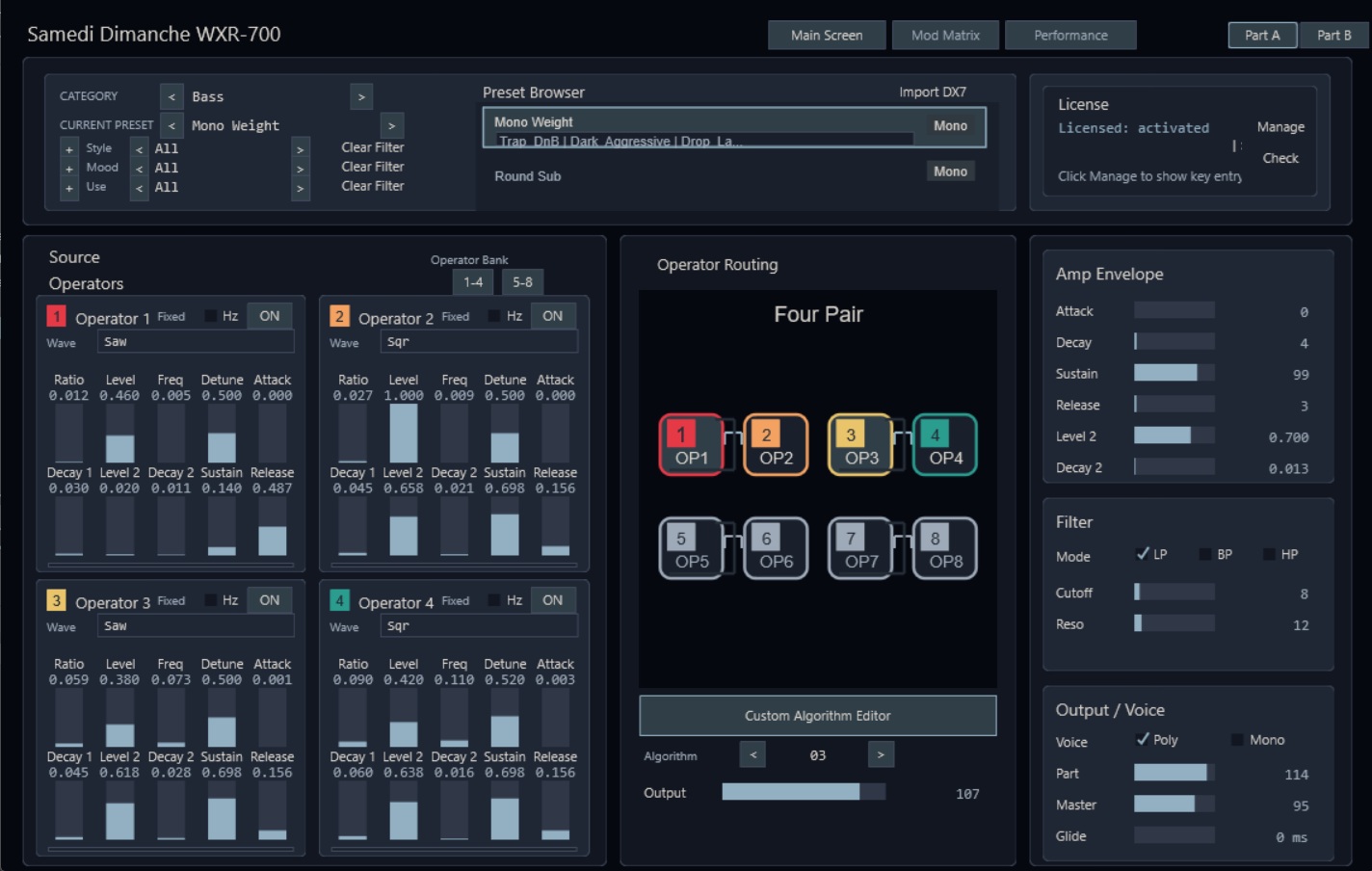1372x871 pixels.
Task: Go to next current preset arrow
Action: [x=391, y=125]
